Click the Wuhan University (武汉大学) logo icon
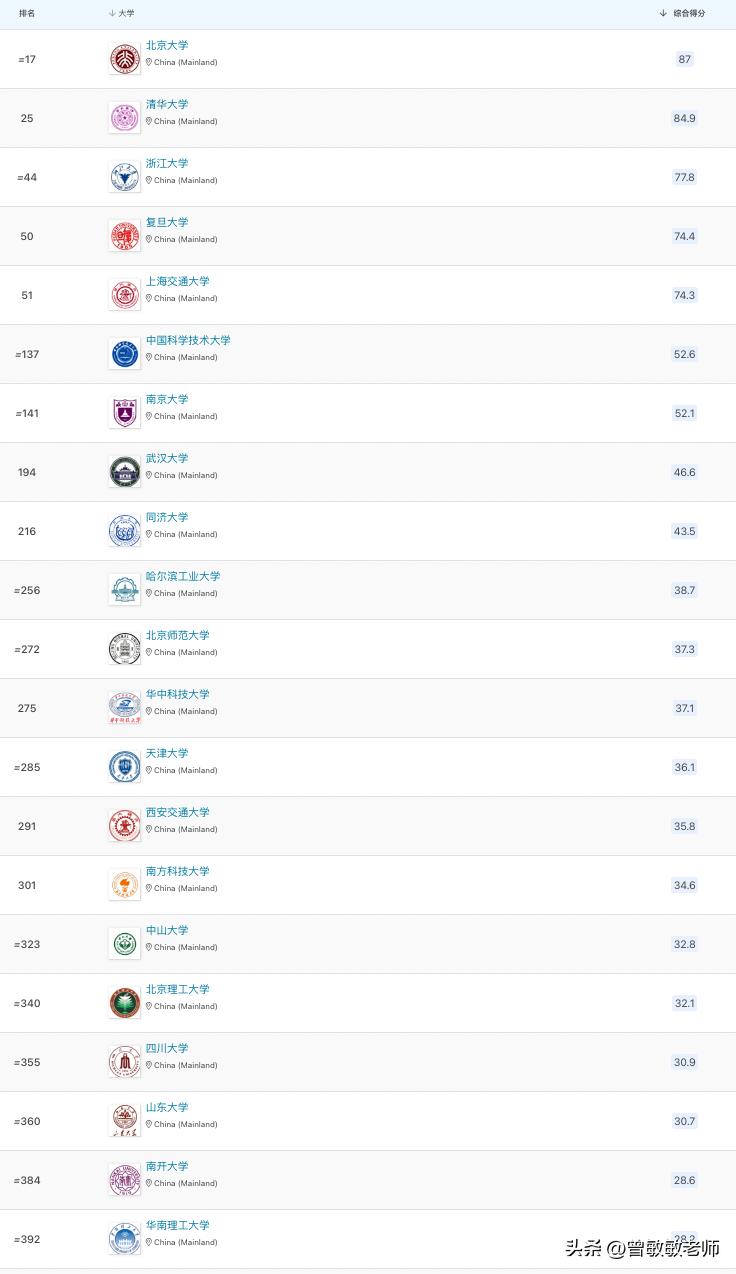736x1274 pixels. [125, 472]
